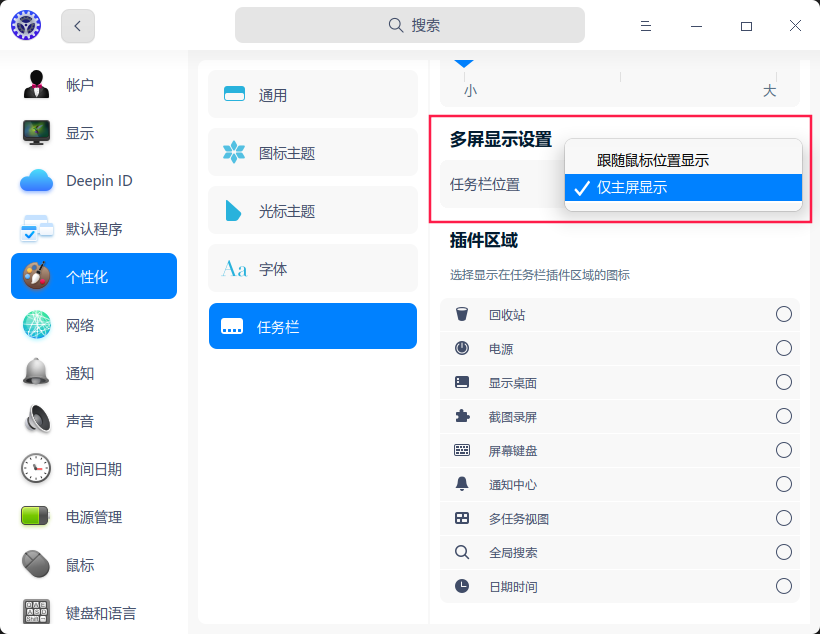820x634 pixels.
Task: Enable 屏幕键盘 plugin radio button
Action: [783, 450]
